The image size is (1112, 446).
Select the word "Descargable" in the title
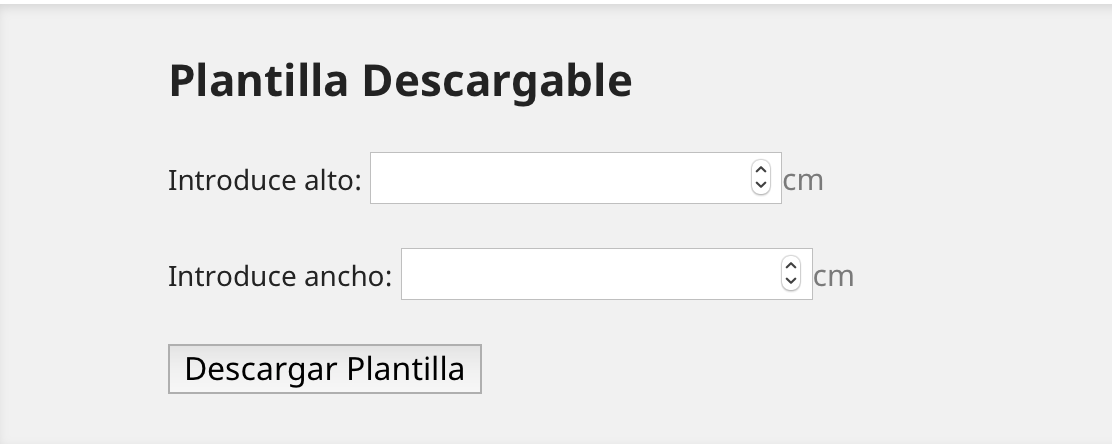pyautogui.click(x=496, y=81)
